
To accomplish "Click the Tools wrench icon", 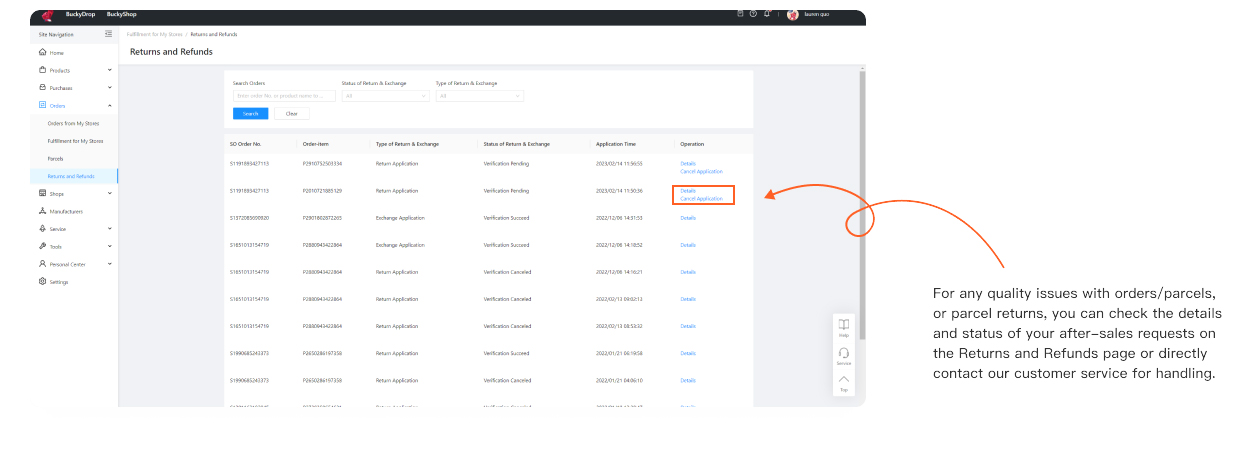I will click(x=42, y=246).
